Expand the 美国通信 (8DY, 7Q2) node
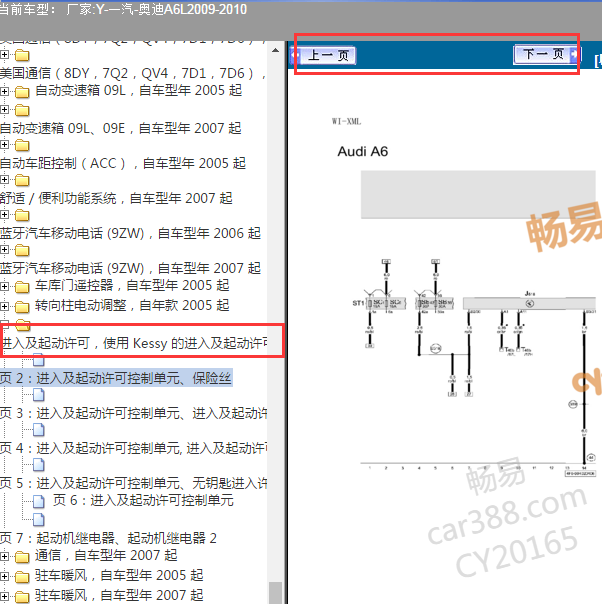This screenshot has height=604, width=602. tap(4, 55)
